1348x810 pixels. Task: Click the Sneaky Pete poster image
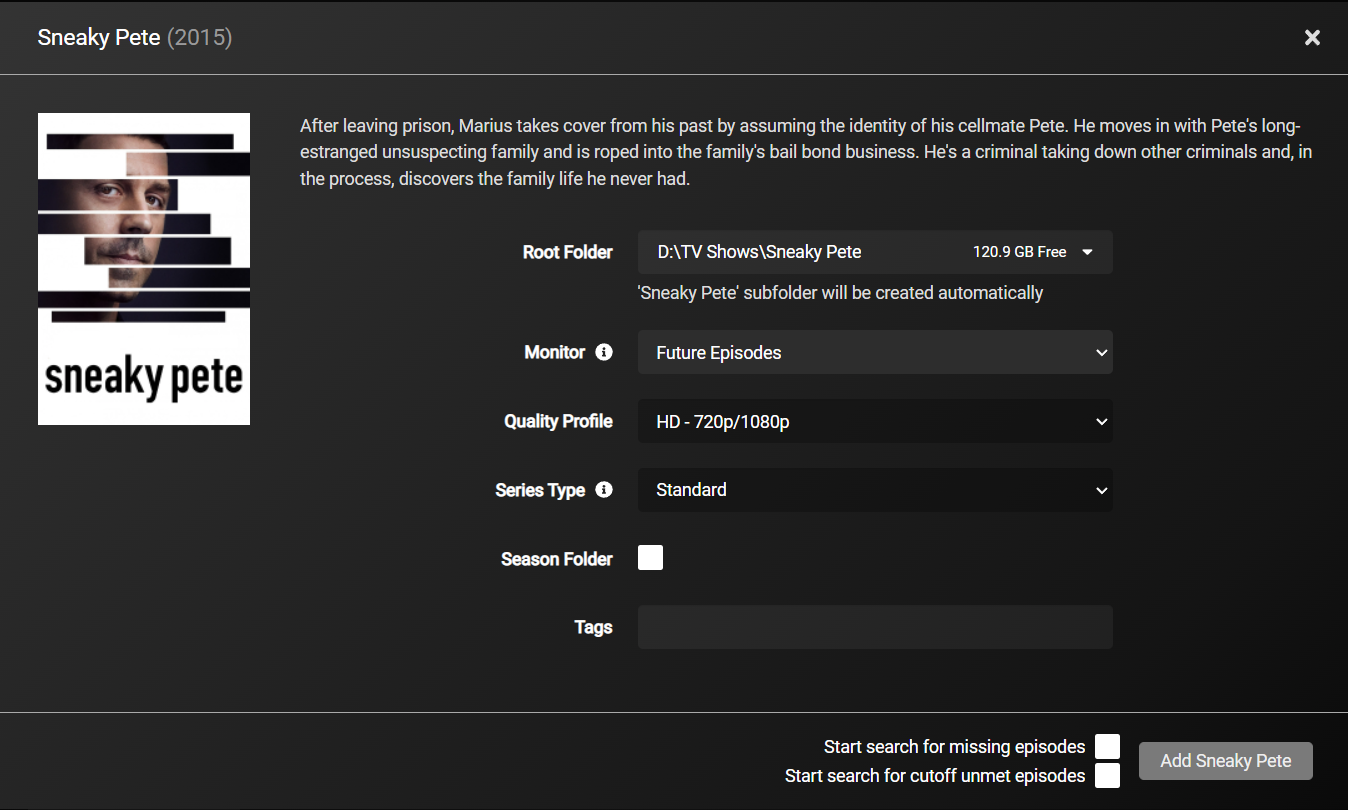coord(144,269)
